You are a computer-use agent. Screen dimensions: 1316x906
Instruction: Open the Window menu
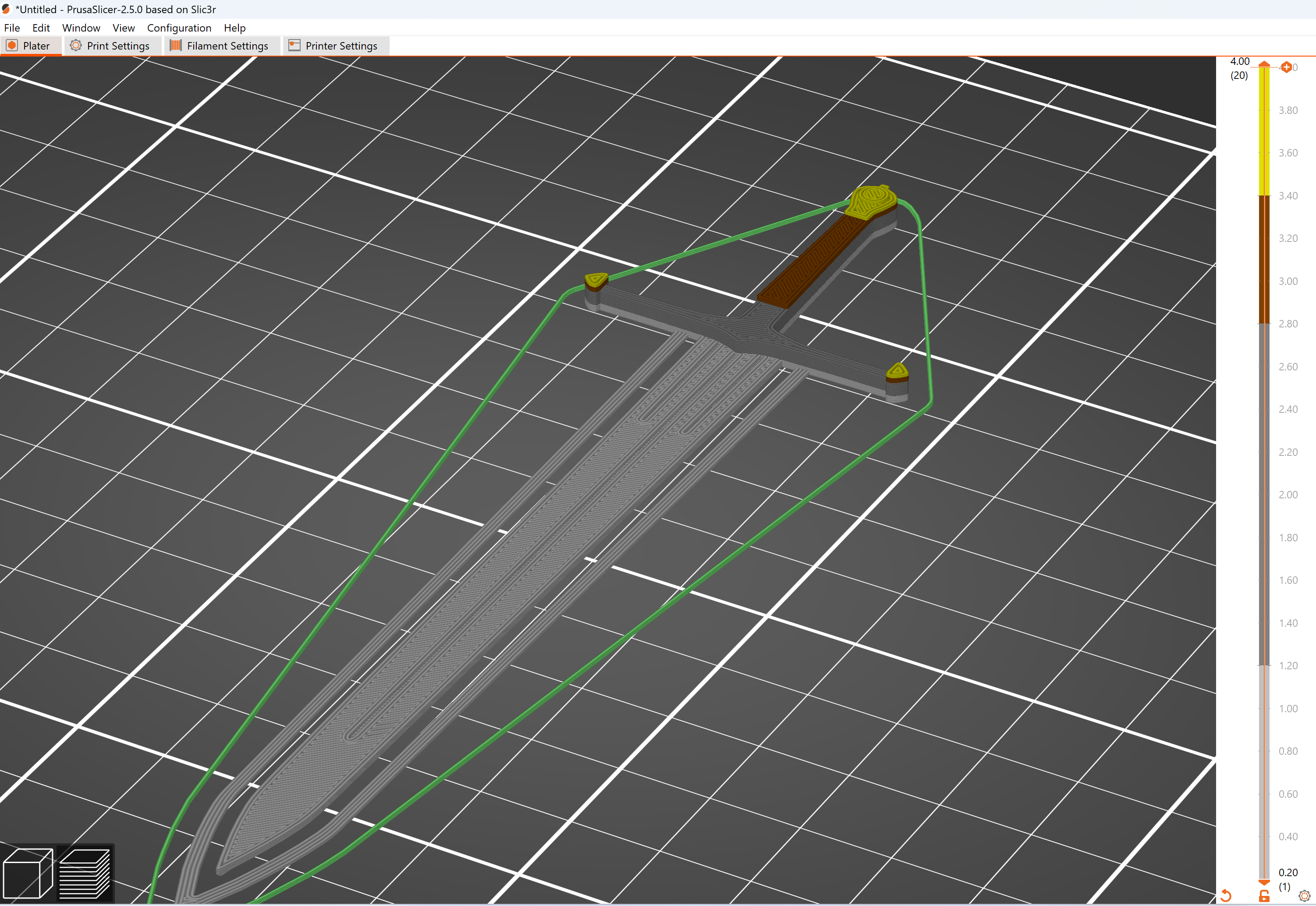[x=81, y=28]
